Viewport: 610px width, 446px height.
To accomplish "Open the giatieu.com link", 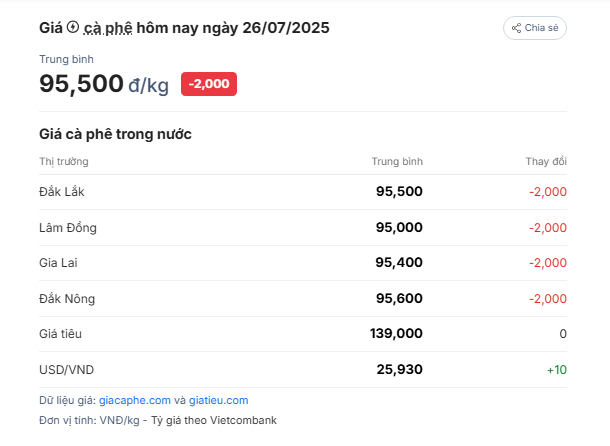I will [x=219, y=400].
